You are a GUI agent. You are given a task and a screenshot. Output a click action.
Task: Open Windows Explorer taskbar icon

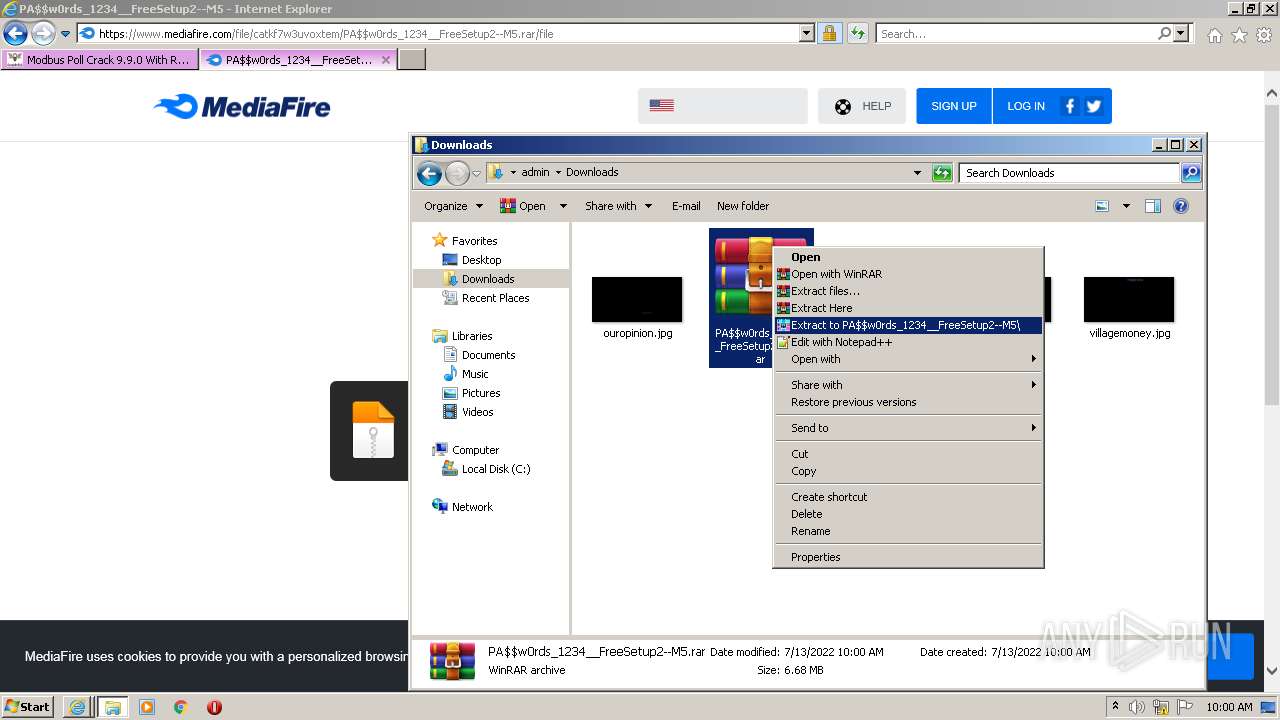point(112,707)
